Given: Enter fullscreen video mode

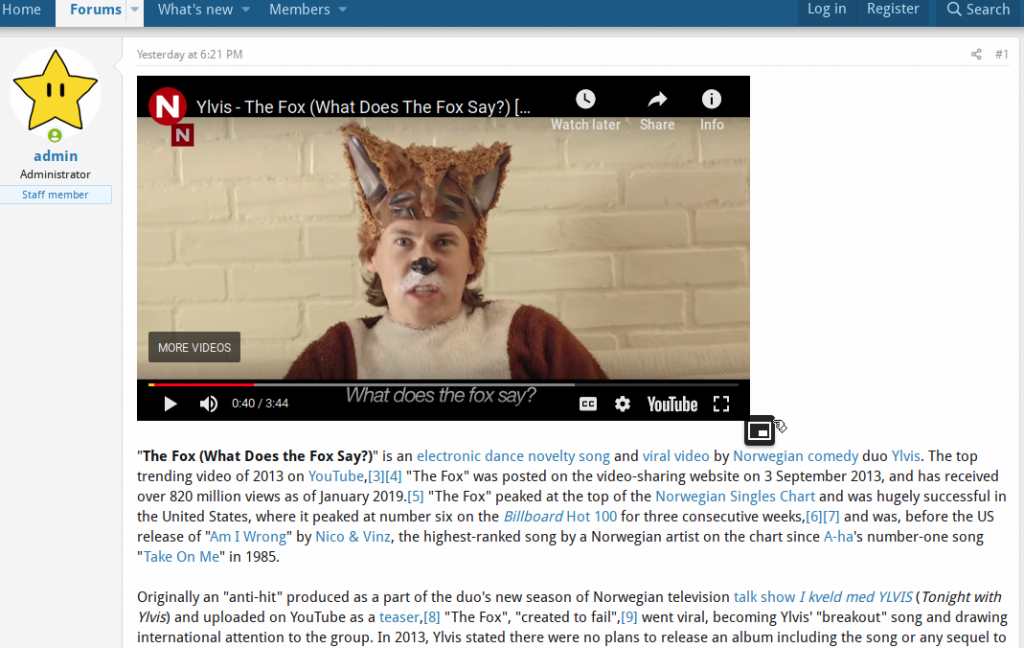Looking at the screenshot, I should 721,404.
